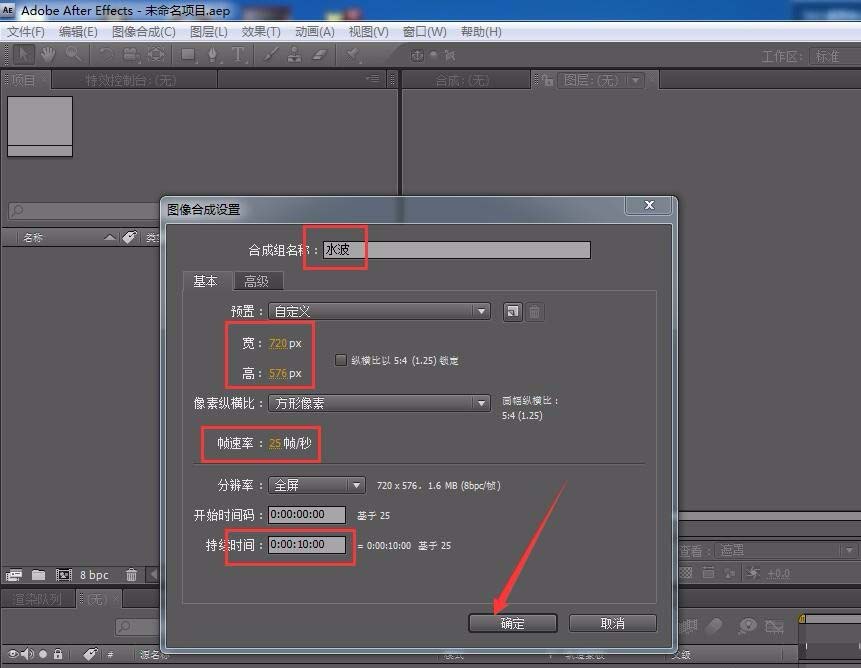Click the motion blur icon in timeline

(x=714, y=625)
